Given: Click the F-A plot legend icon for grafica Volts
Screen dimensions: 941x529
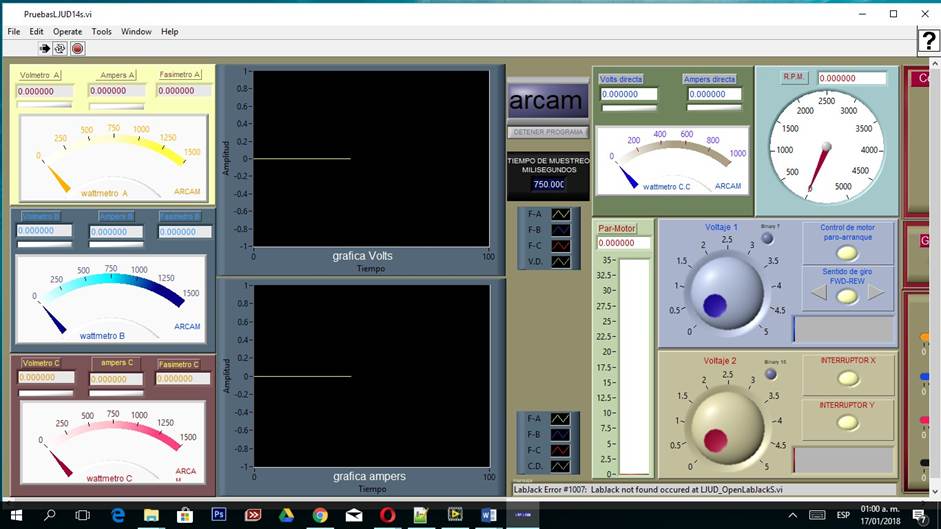Looking at the screenshot, I should 561,214.
